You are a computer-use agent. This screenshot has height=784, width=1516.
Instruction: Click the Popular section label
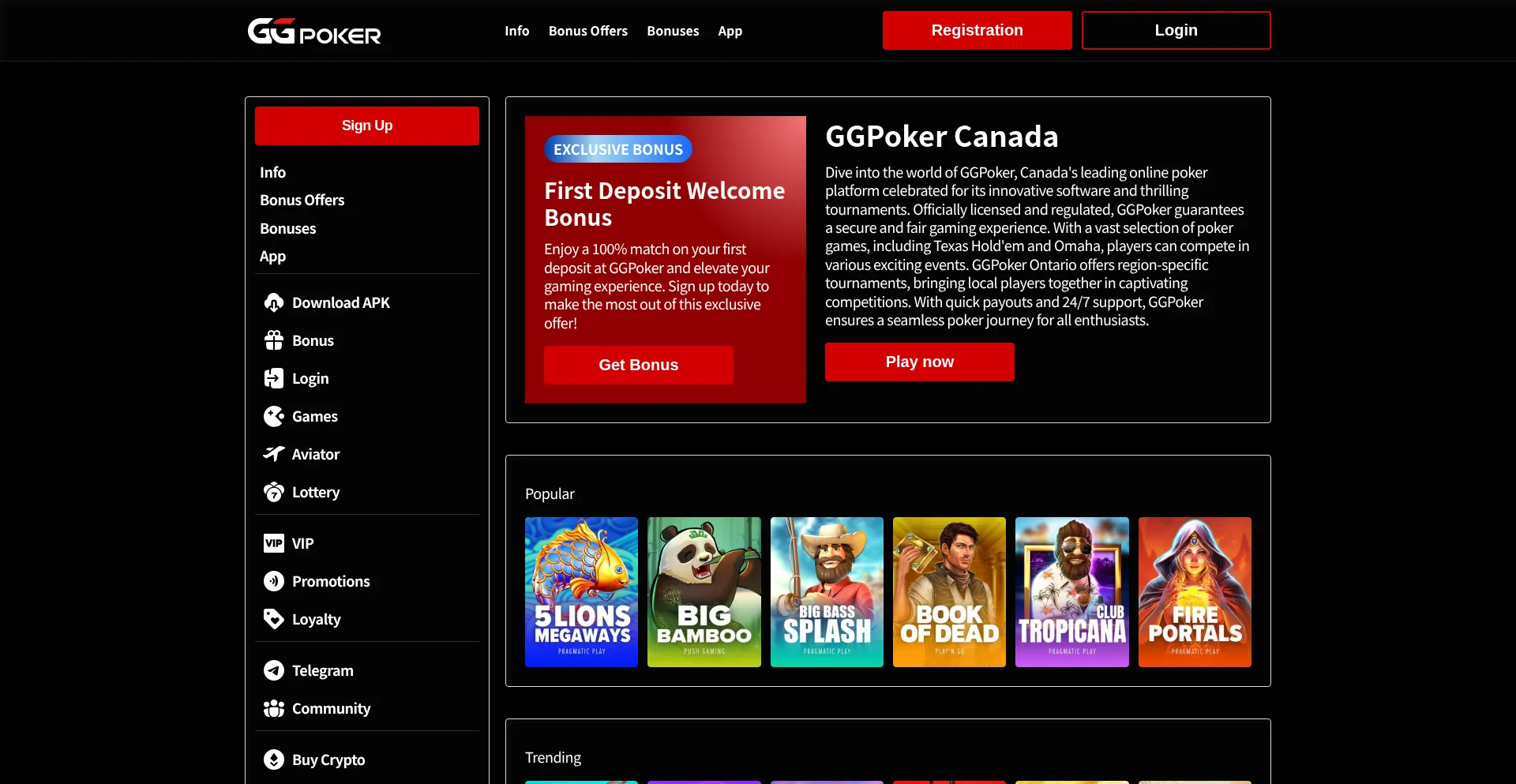[x=550, y=493]
